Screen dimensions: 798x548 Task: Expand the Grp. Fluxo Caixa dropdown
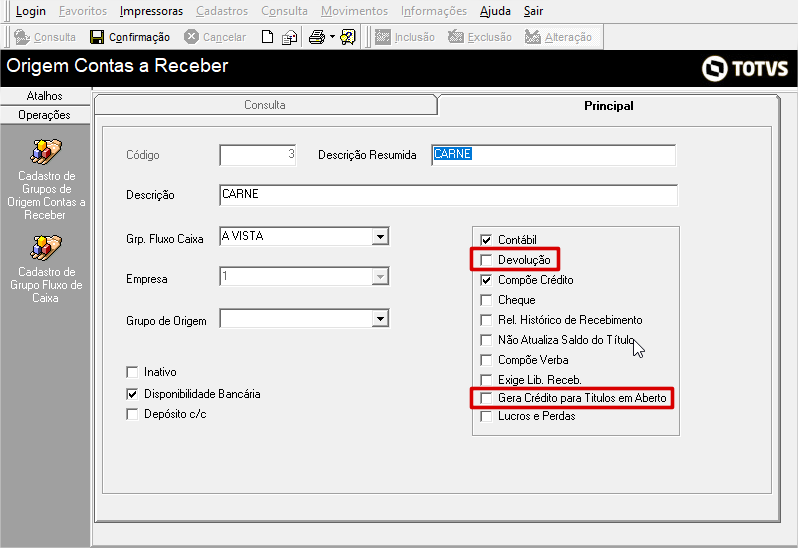(380, 237)
